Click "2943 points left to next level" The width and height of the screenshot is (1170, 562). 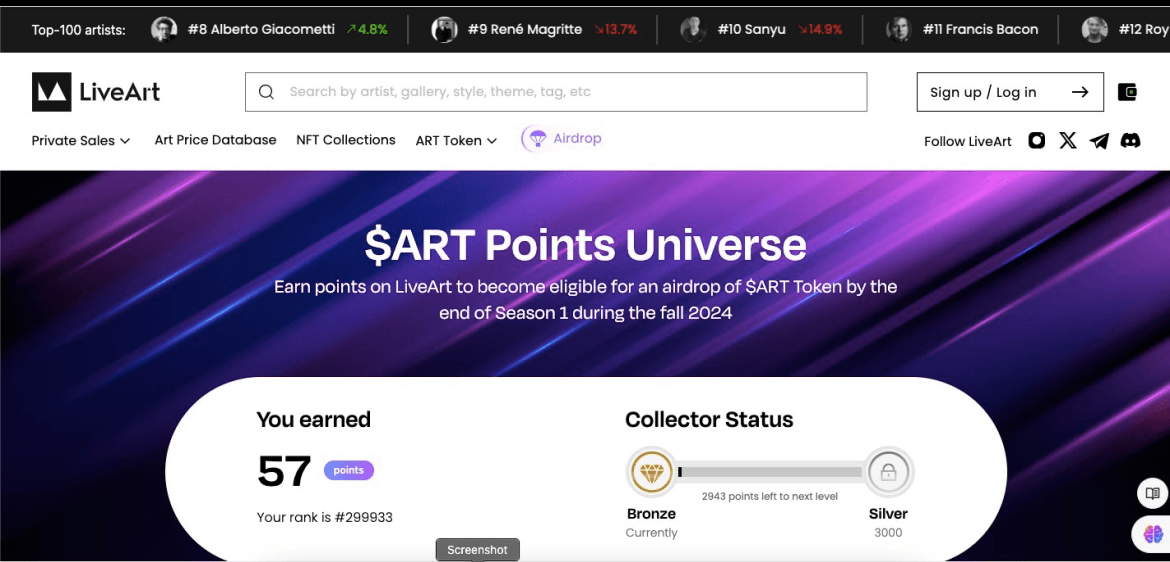769,496
